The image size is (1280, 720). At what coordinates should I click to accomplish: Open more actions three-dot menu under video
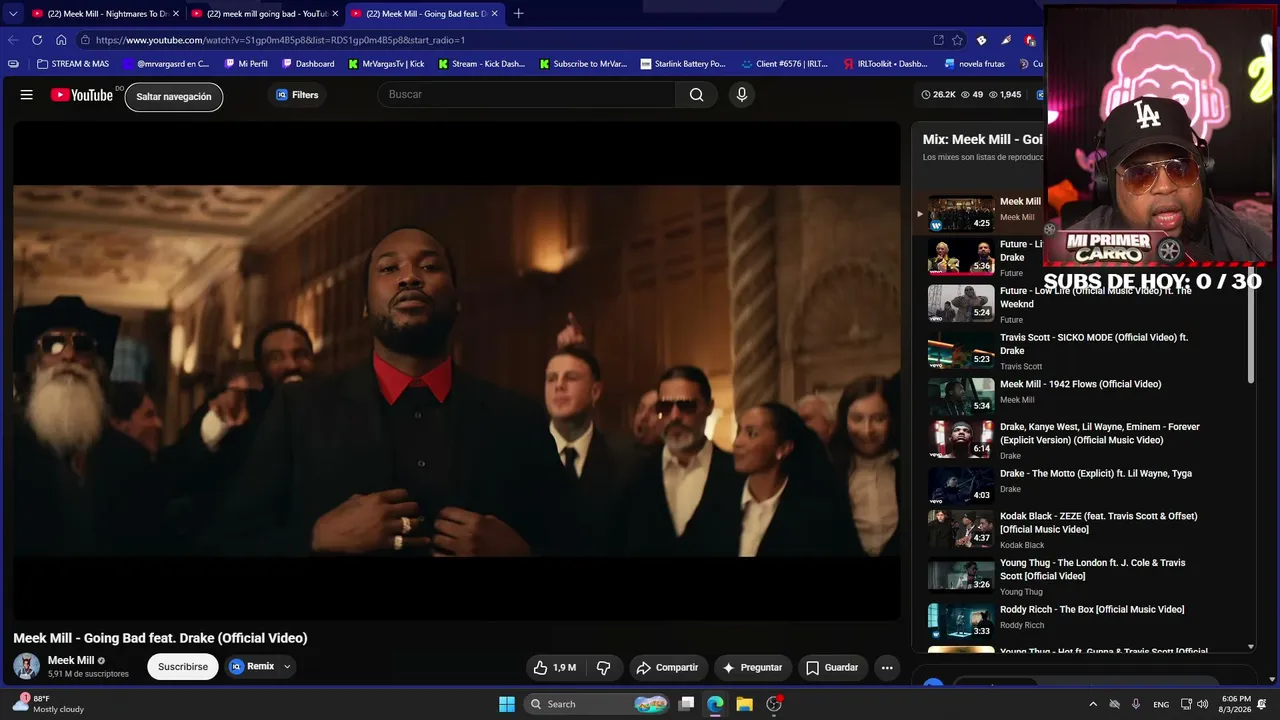pos(887,667)
